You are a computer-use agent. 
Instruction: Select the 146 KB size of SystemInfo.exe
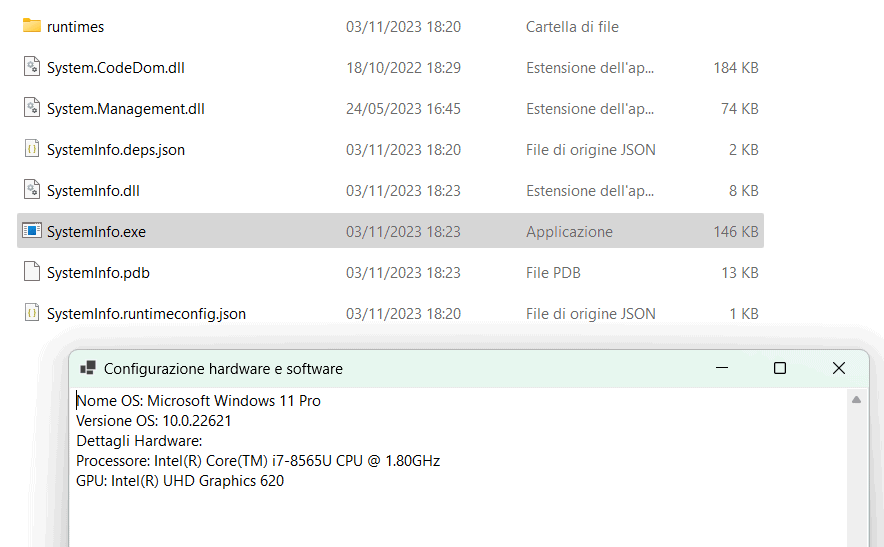pos(735,232)
